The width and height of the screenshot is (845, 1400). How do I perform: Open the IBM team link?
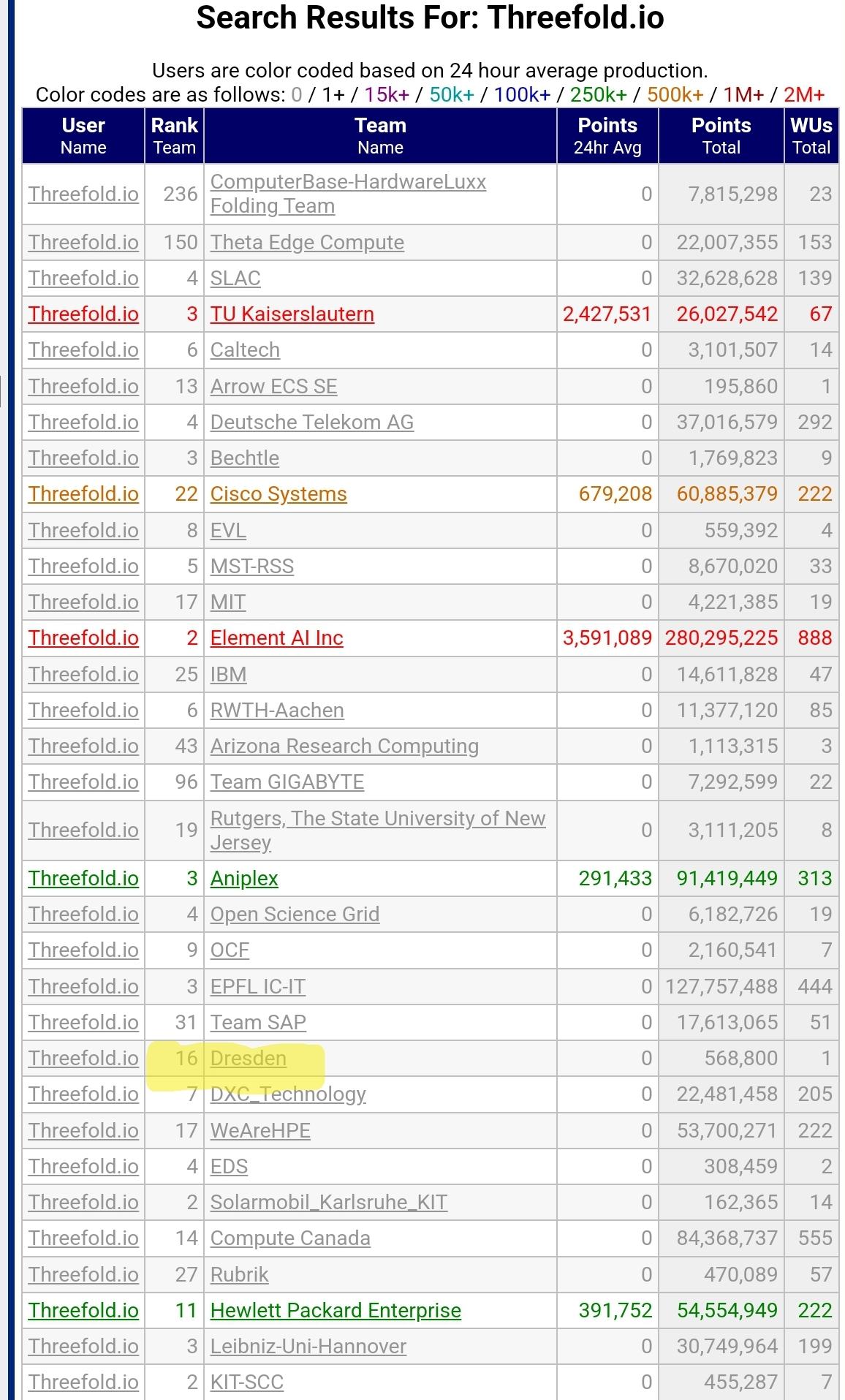(x=228, y=674)
